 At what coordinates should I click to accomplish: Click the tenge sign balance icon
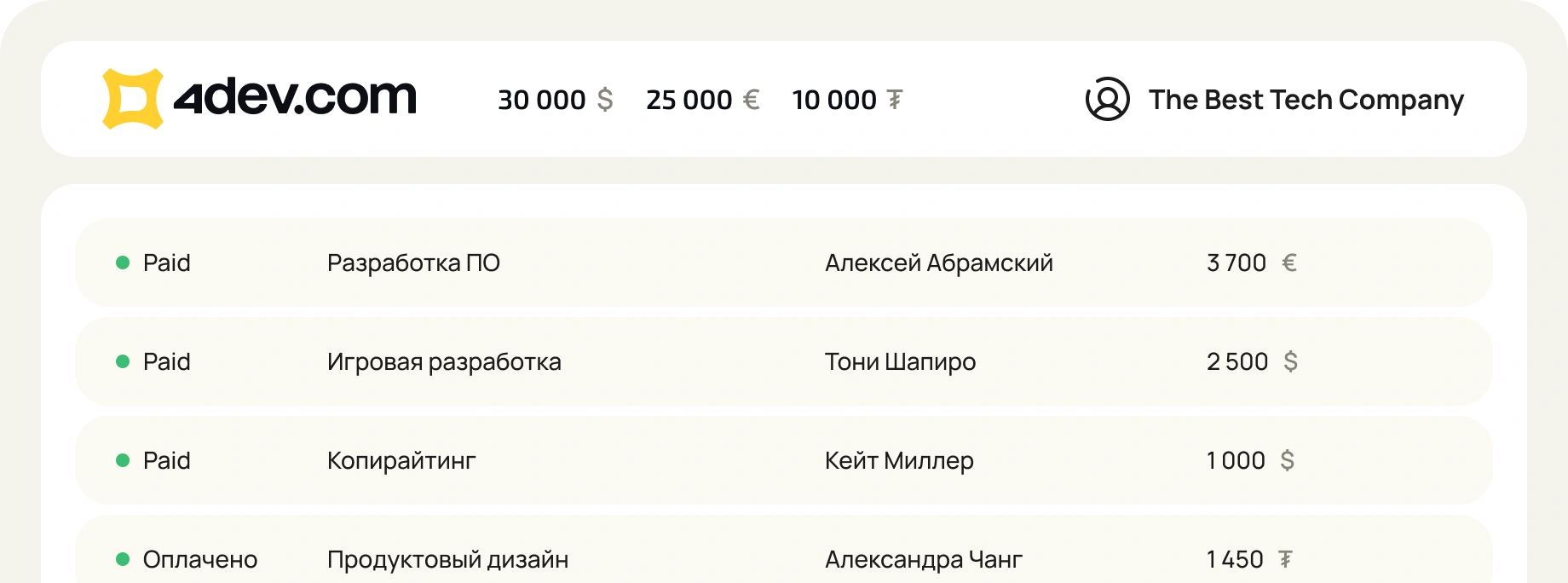pos(895,100)
